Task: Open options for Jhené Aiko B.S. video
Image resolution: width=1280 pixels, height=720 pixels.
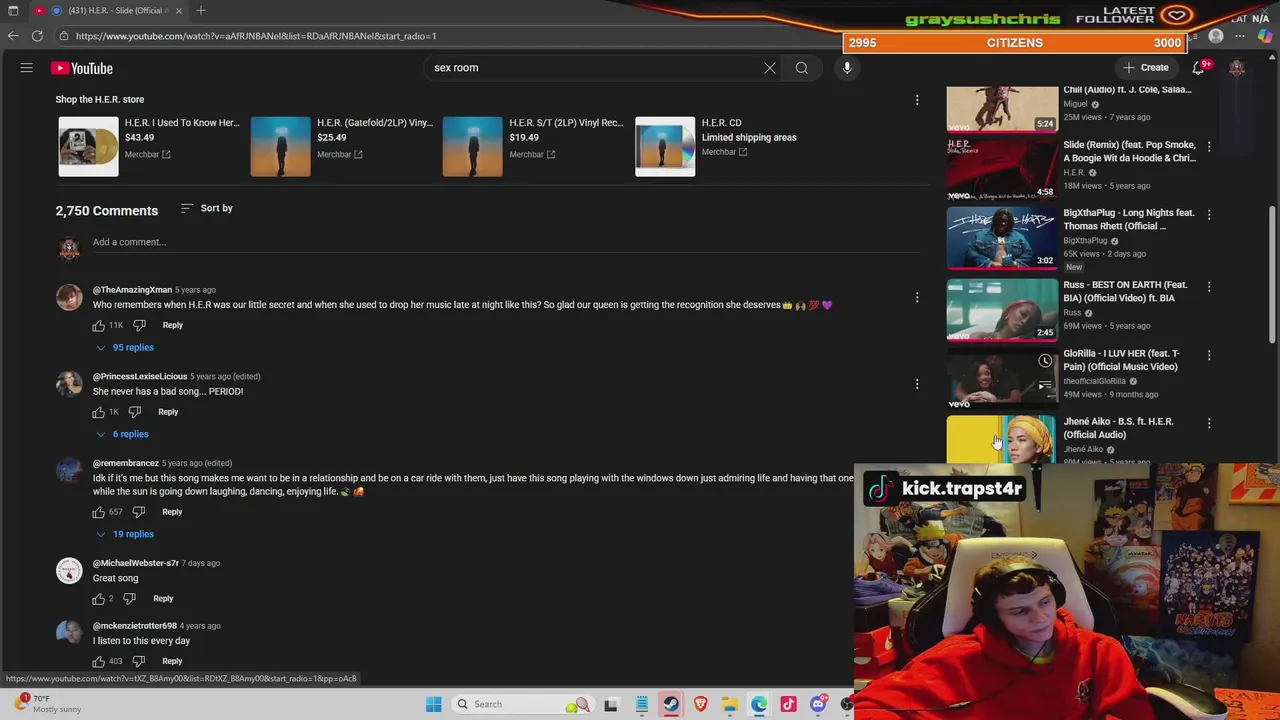Action: (1209, 423)
